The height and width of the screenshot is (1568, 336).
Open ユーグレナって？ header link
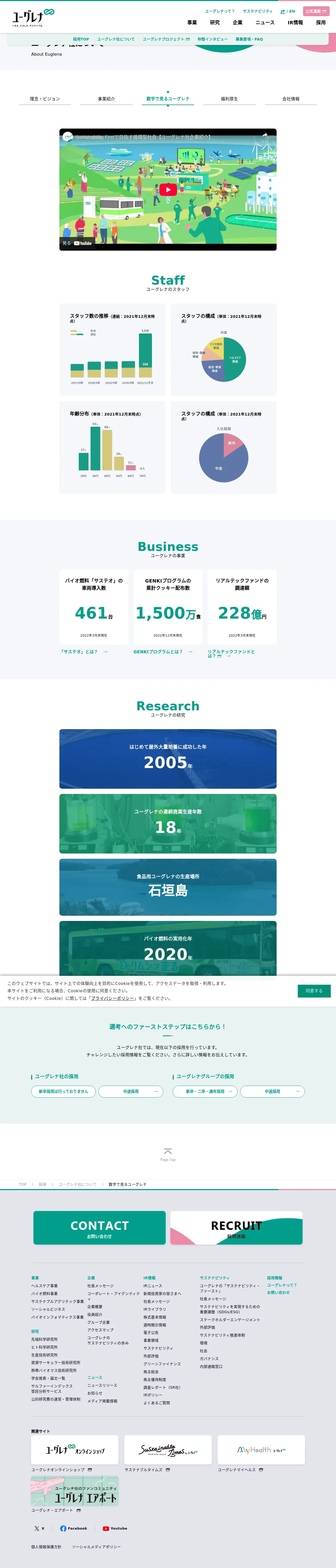point(220,11)
